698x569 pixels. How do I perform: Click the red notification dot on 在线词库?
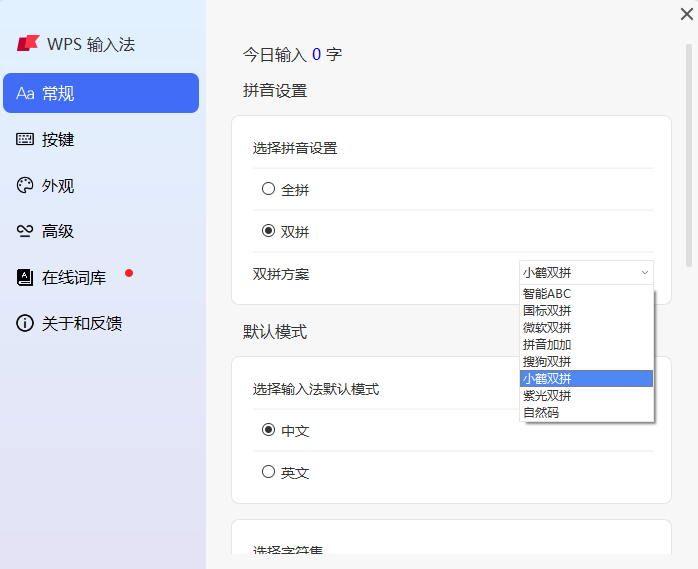click(129, 273)
